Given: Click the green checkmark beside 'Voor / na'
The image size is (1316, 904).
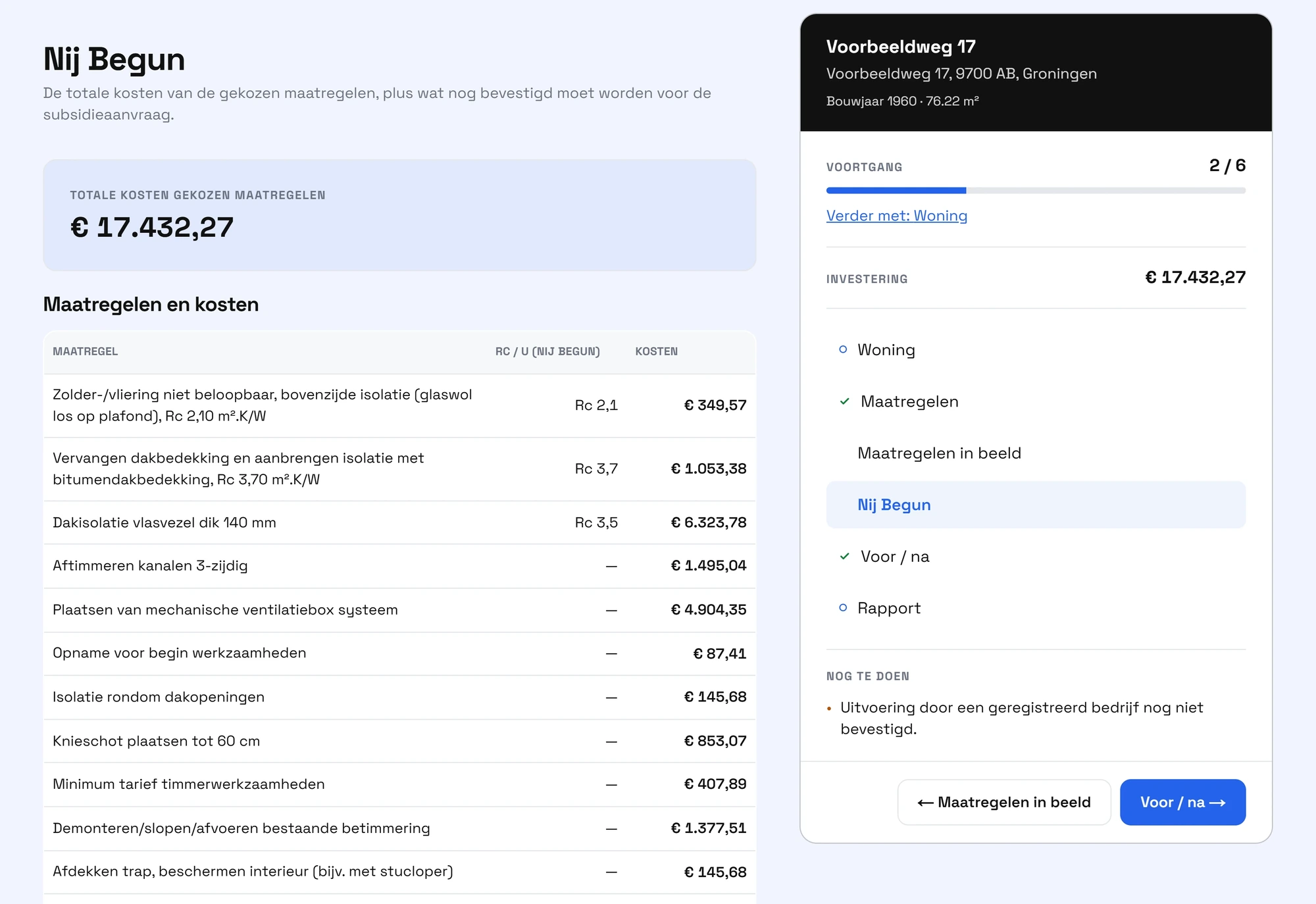Looking at the screenshot, I should tap(845, 557).
